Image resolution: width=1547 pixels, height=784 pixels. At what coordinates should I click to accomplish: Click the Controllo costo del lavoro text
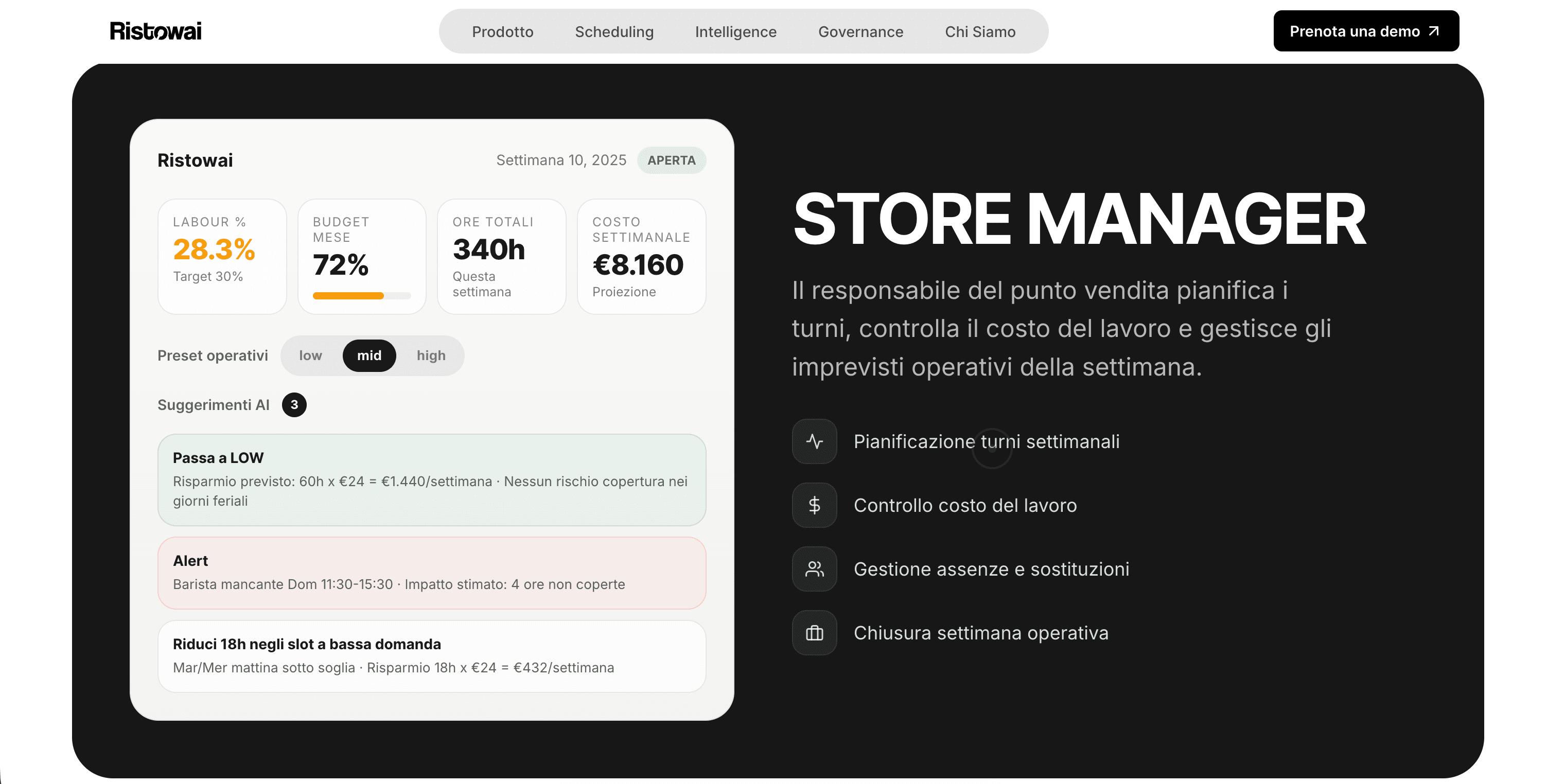[965, 506]
